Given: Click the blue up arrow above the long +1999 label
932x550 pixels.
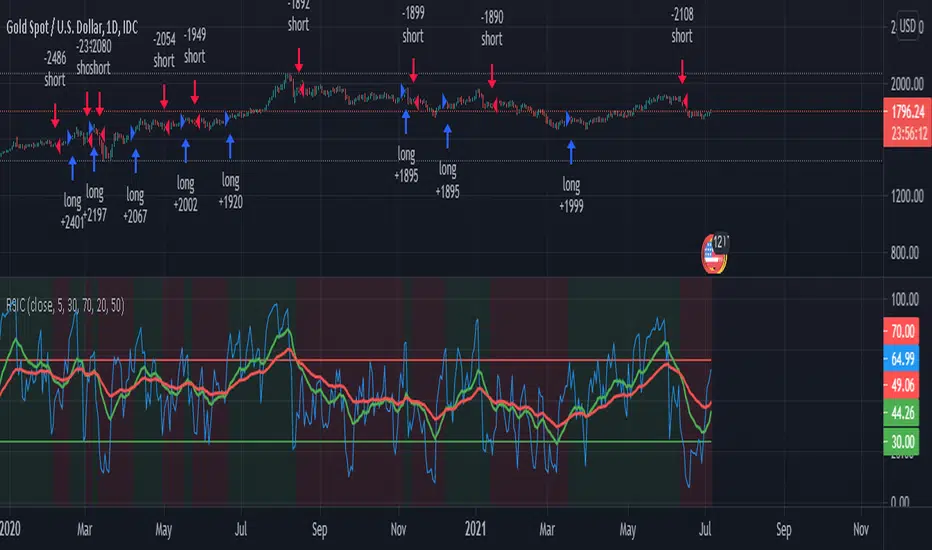Looking at the screenshot, I should point(571,152).
